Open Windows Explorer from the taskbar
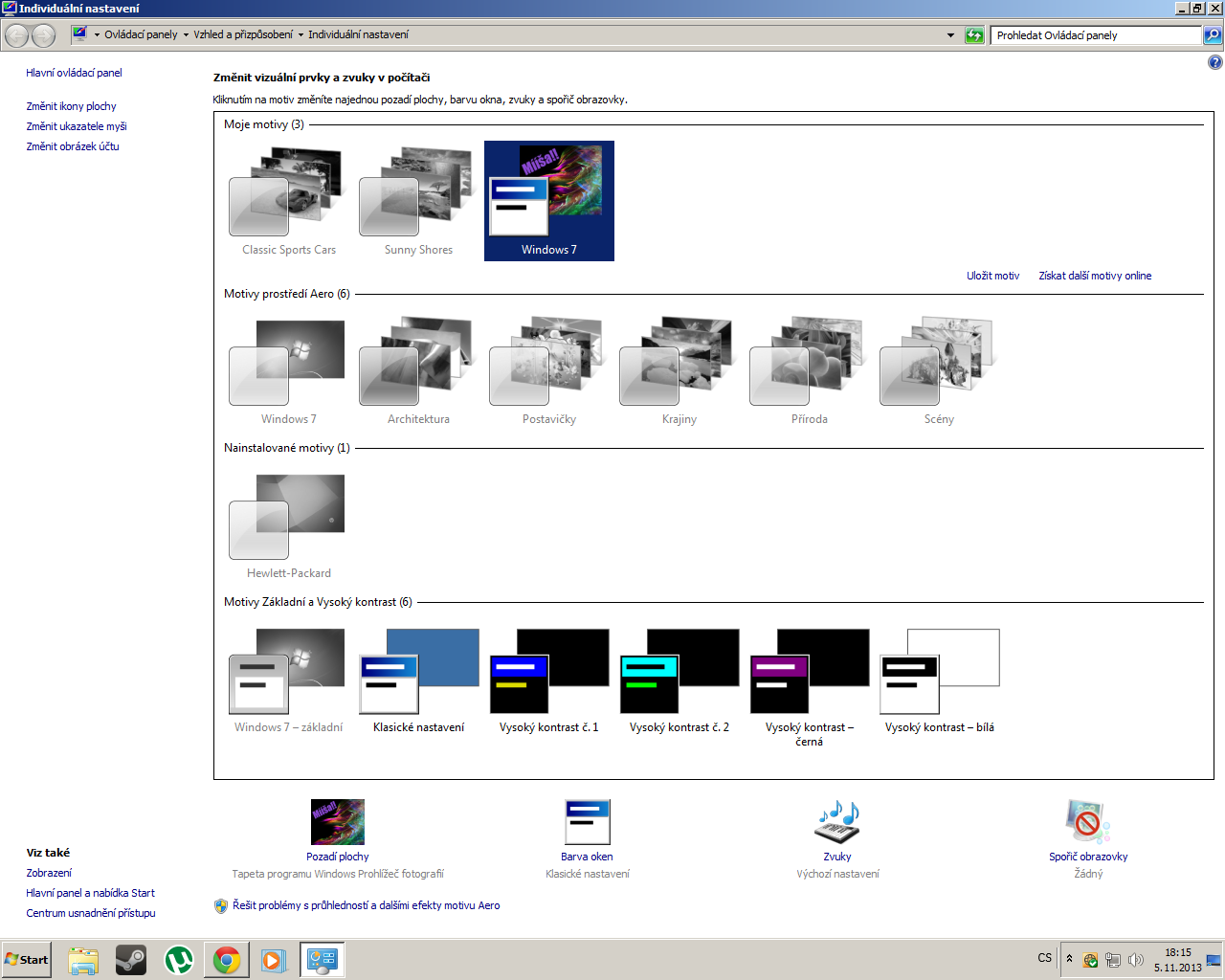Screen dimensions: 1225x980 tap(83, 959)
